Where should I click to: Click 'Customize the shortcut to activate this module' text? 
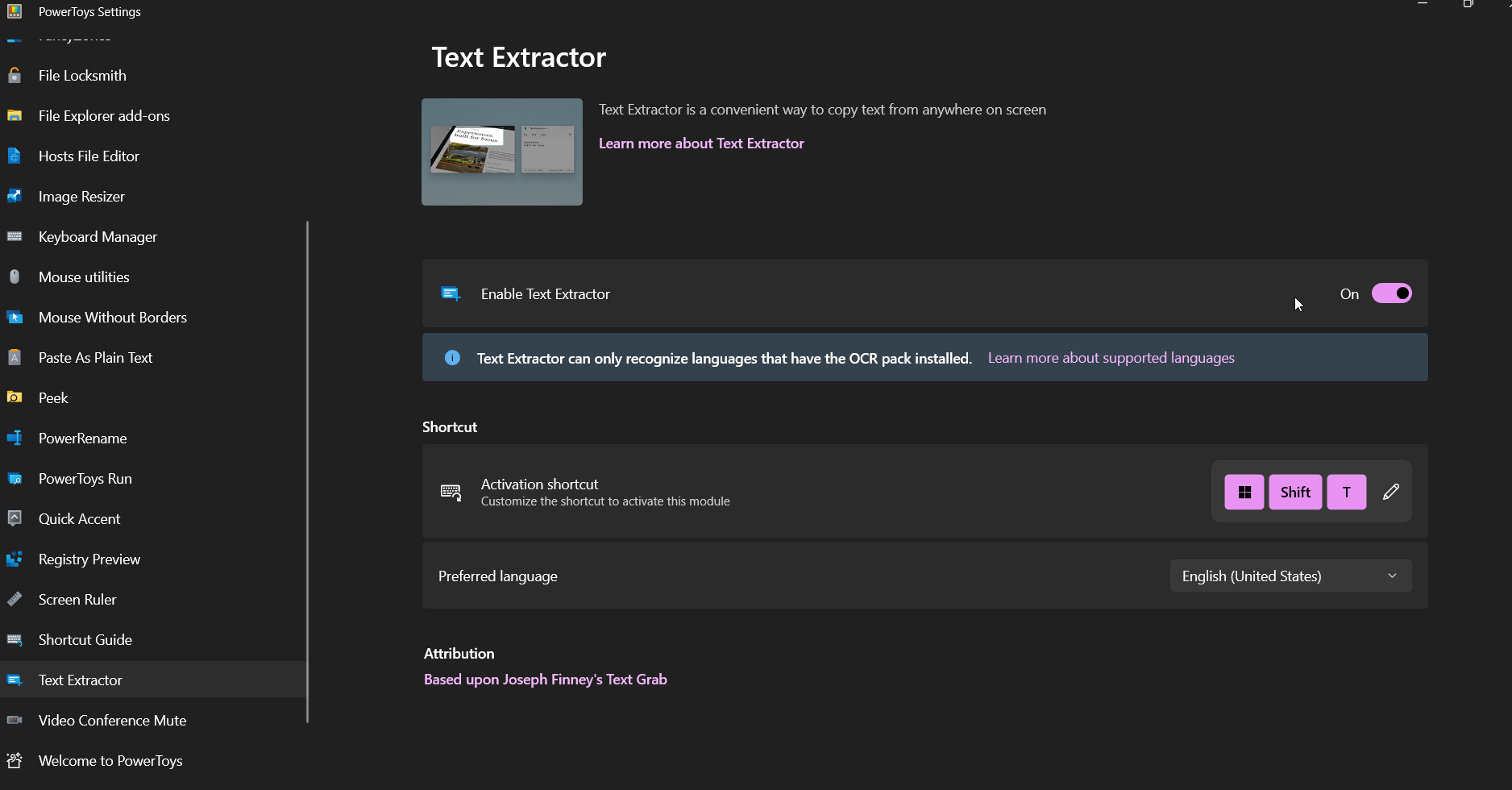(x=605, y=501)
